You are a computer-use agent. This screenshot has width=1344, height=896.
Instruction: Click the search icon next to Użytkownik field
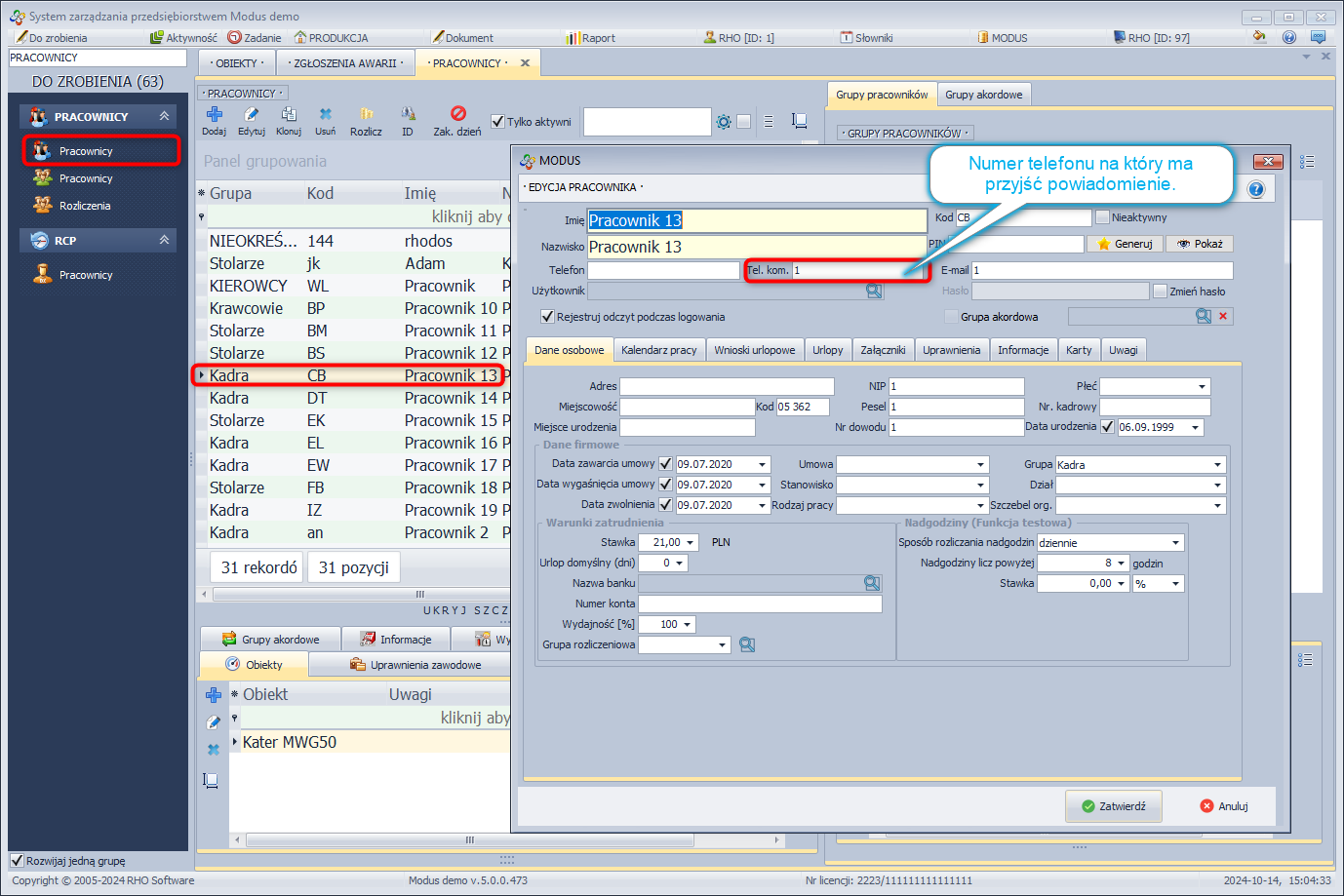click(874, 292)
